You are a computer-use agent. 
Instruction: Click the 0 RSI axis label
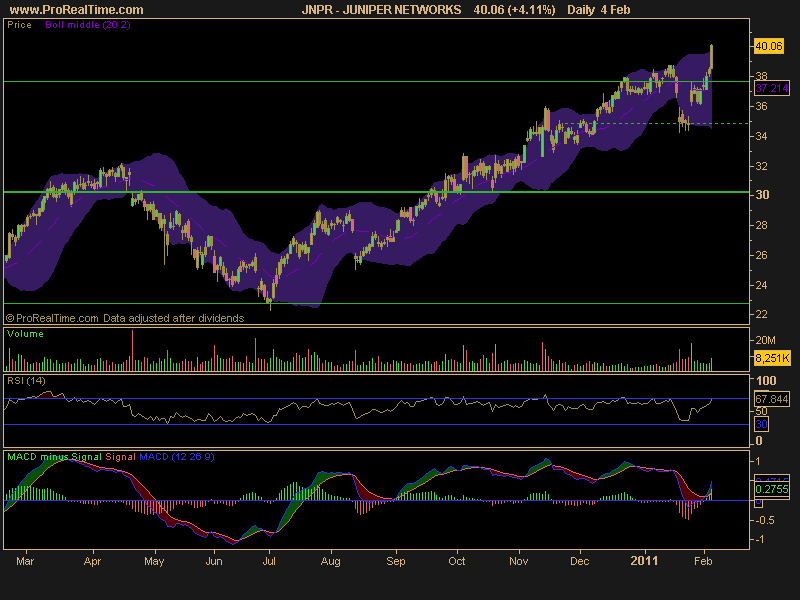coord(759,440)
